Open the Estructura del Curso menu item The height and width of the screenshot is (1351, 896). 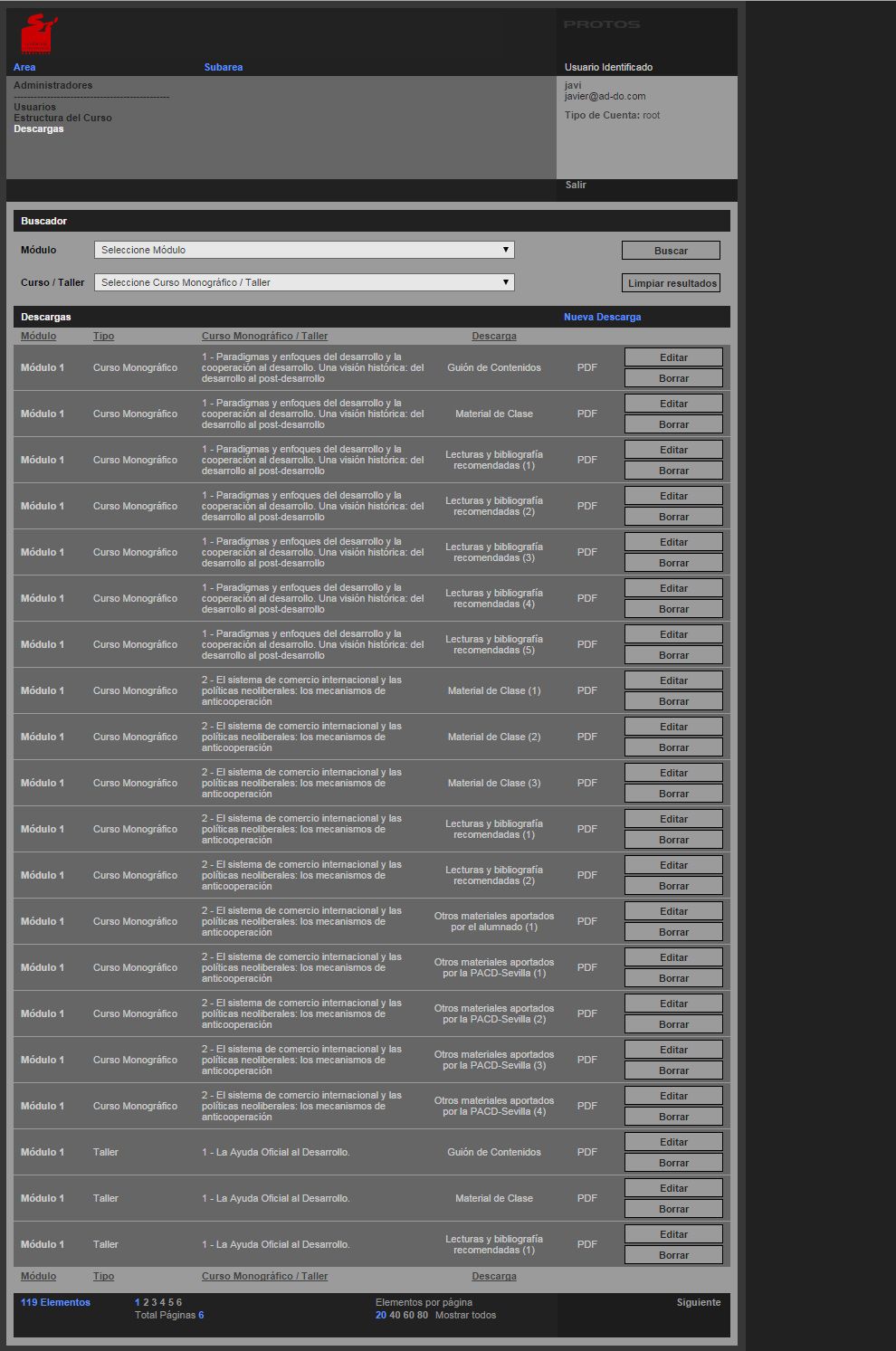(x=62, y=118)
